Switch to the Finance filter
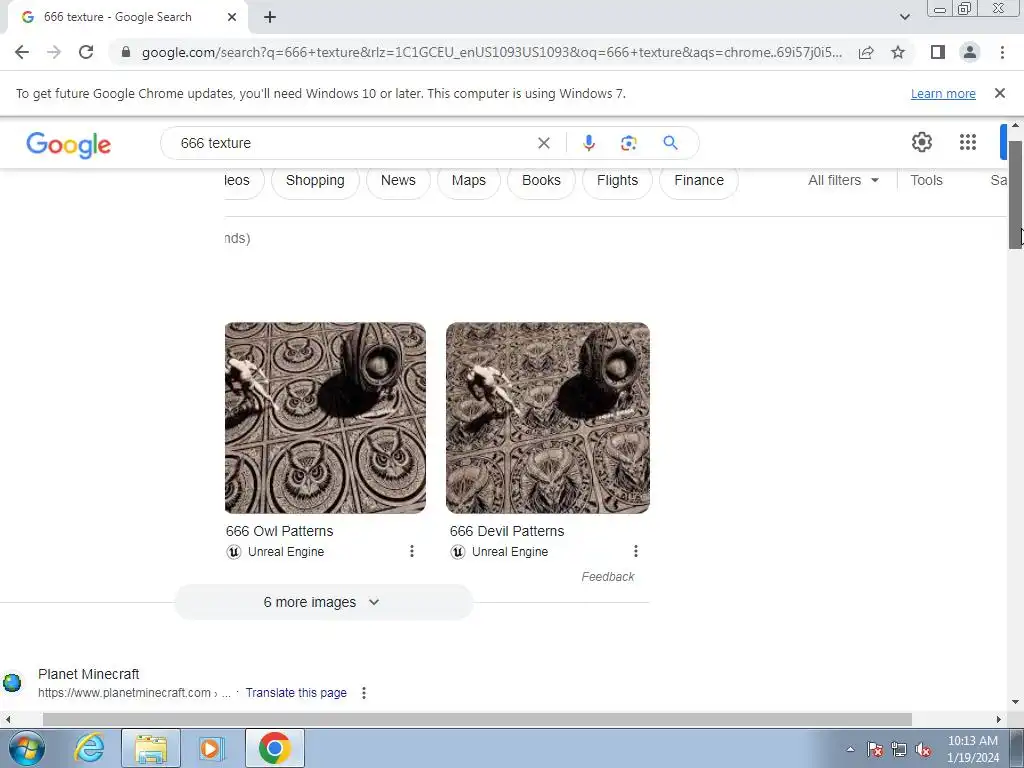Viewport: 1024px width, 768px height. (699, 181)
